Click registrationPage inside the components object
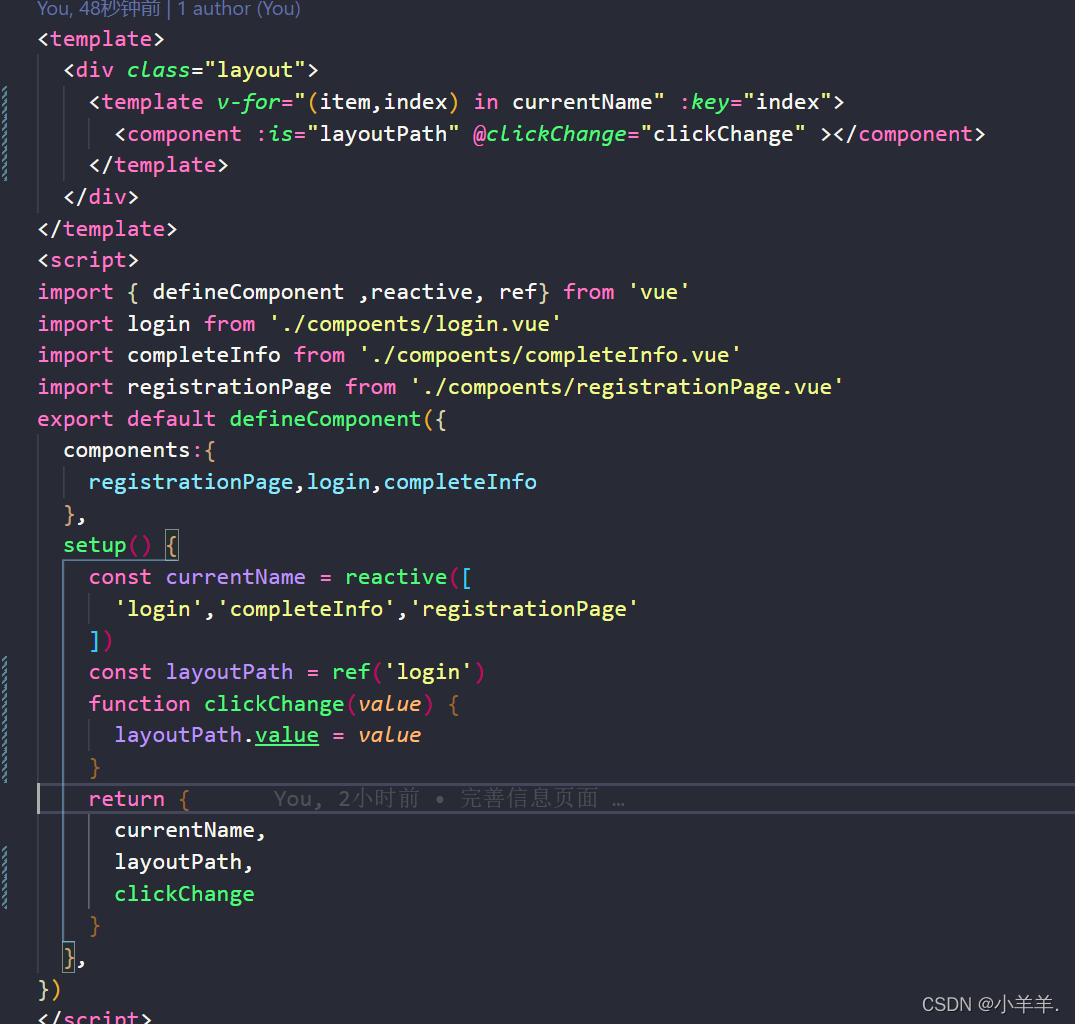Screen dimensions: 1075x1024 point(190,481)
